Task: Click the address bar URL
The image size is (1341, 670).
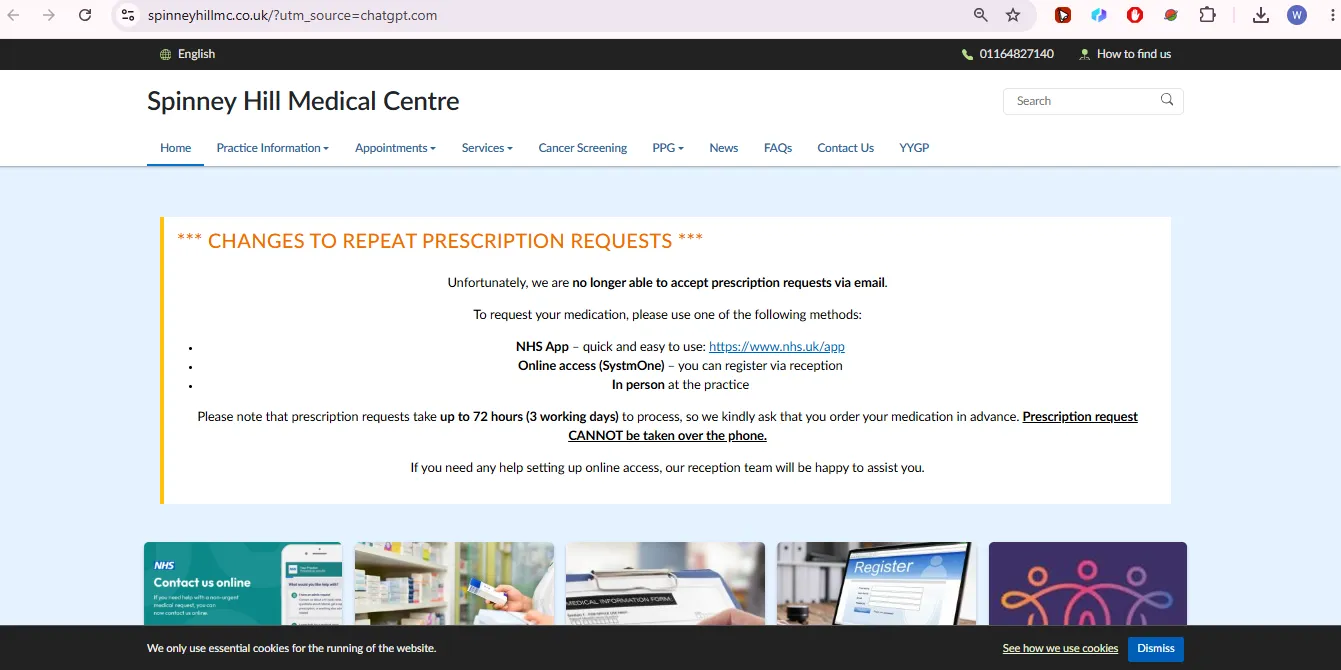Action: (x=292, y=15)
